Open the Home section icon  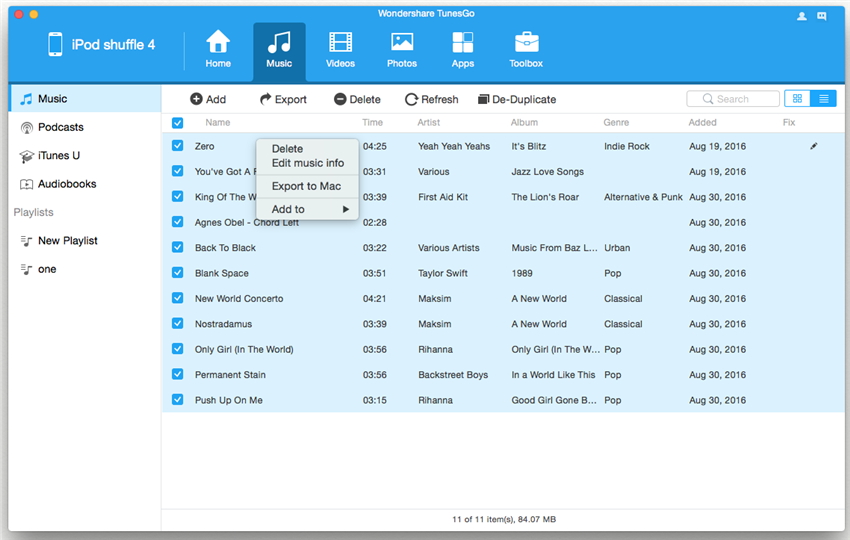click(218, 49)
